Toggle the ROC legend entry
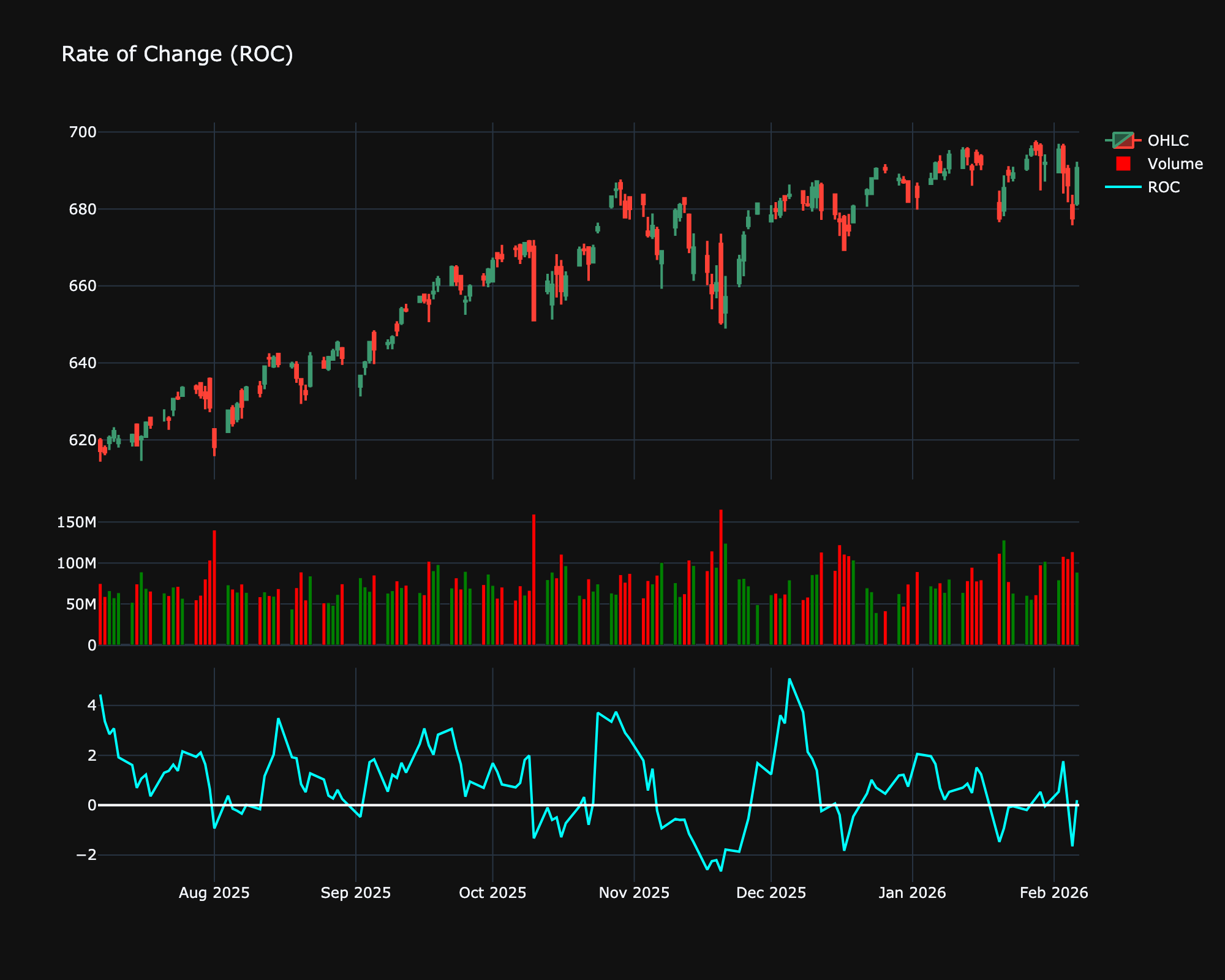Viewport: 1225px width, 980px height. point(1163,187)
